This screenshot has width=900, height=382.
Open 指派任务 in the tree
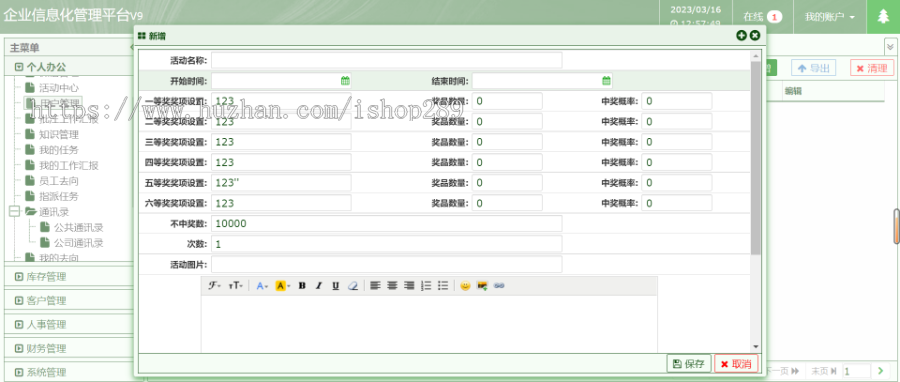pyautogui.click(x=59, y=196)
